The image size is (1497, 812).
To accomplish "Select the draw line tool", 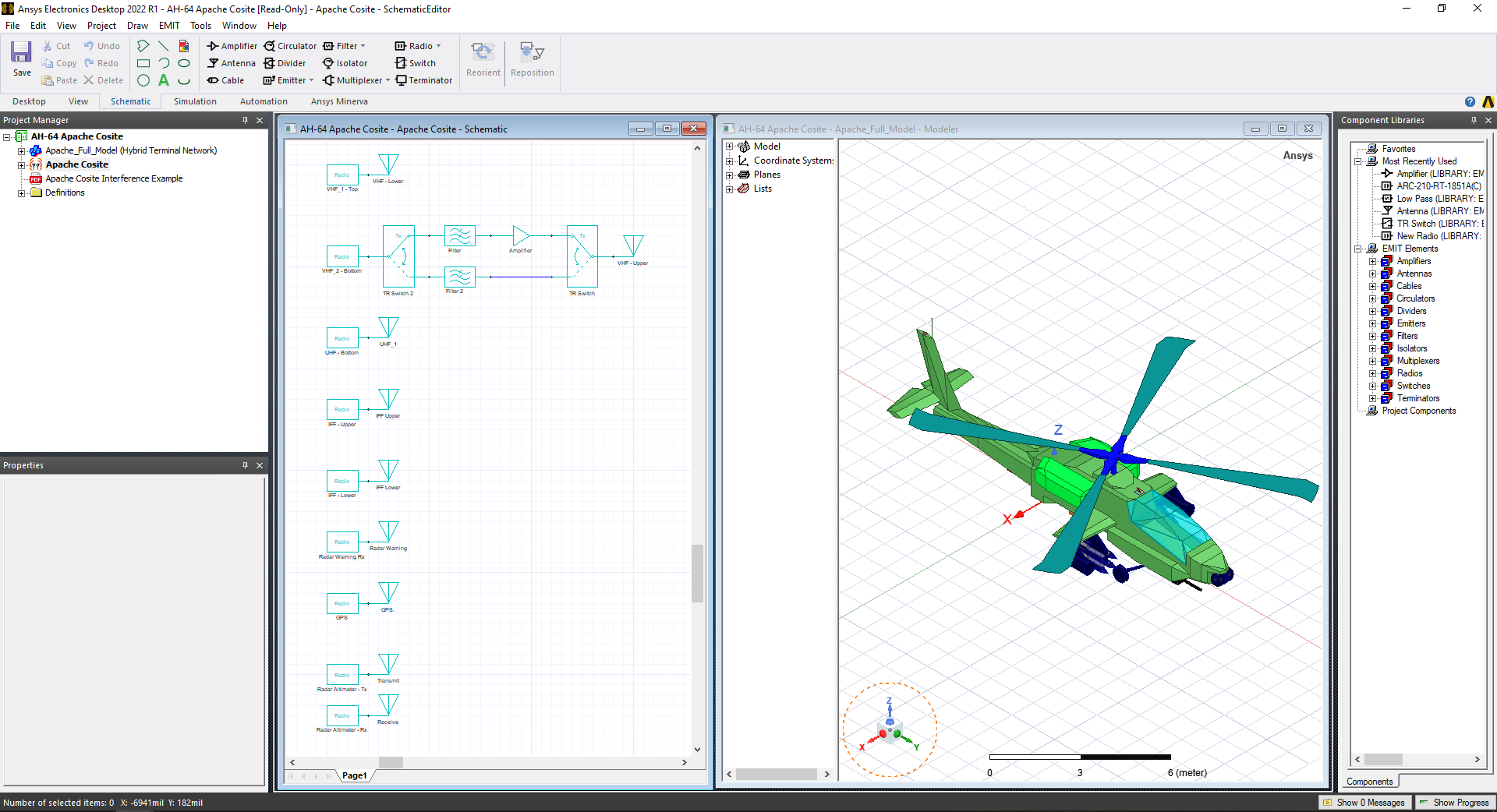I will (164, 46).
